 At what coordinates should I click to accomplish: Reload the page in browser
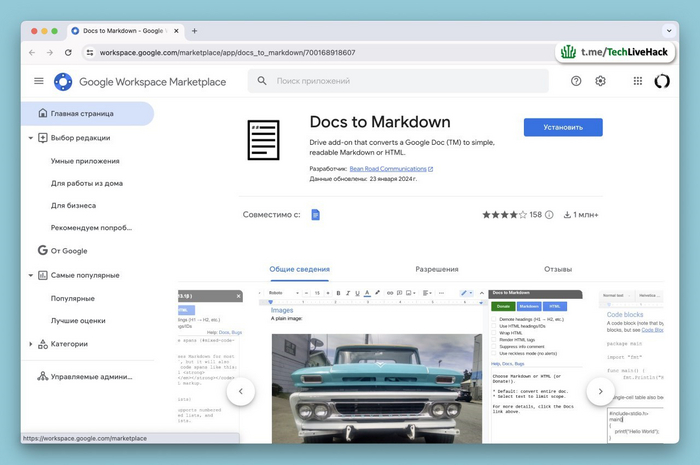(x=68, y=52)
